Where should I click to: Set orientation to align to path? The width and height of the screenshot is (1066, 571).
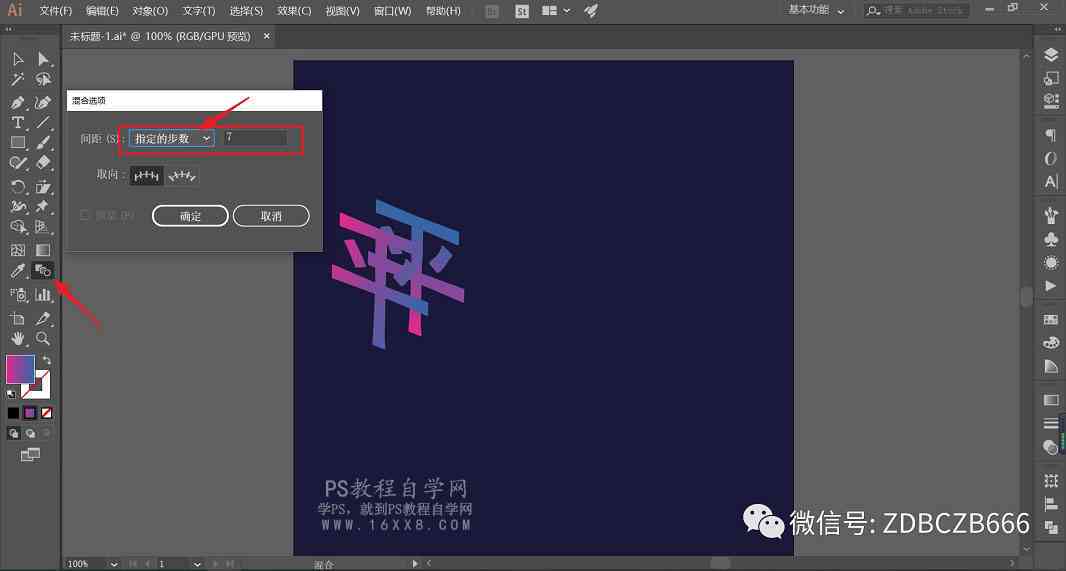coord(182,176)
